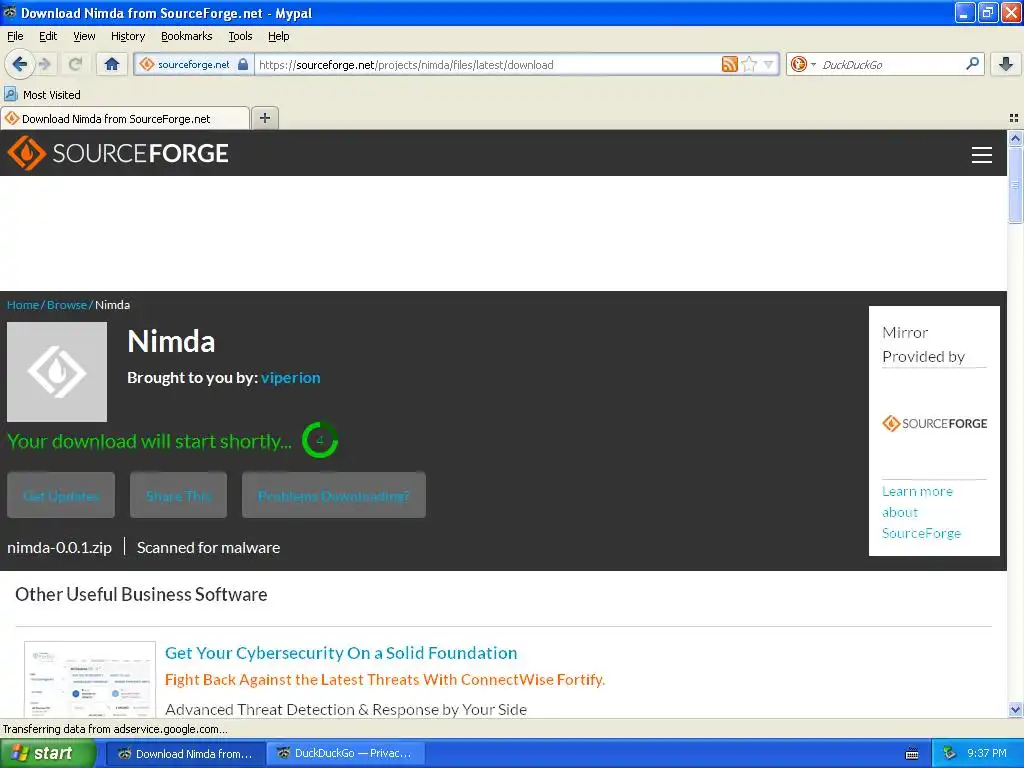The width and height of the screenshot is (1024, 768).
Task: Click the Scanned for malware text
Action: (x=208, y=547)
